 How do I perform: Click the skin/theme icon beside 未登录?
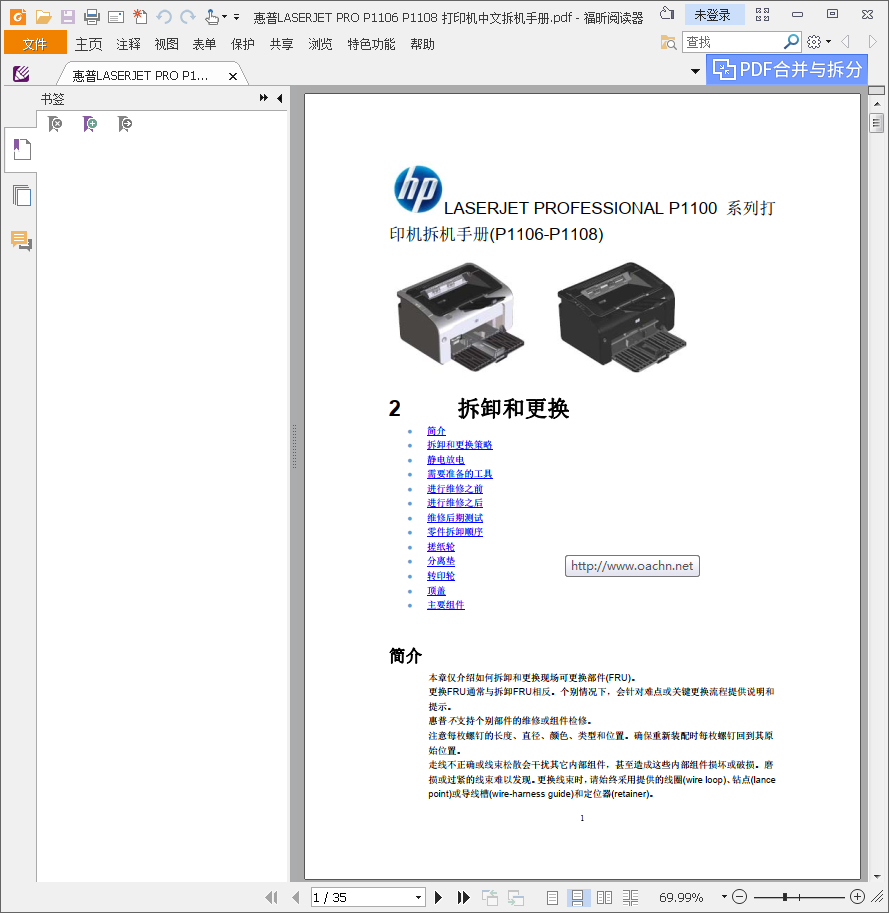(x=667, y=14)
